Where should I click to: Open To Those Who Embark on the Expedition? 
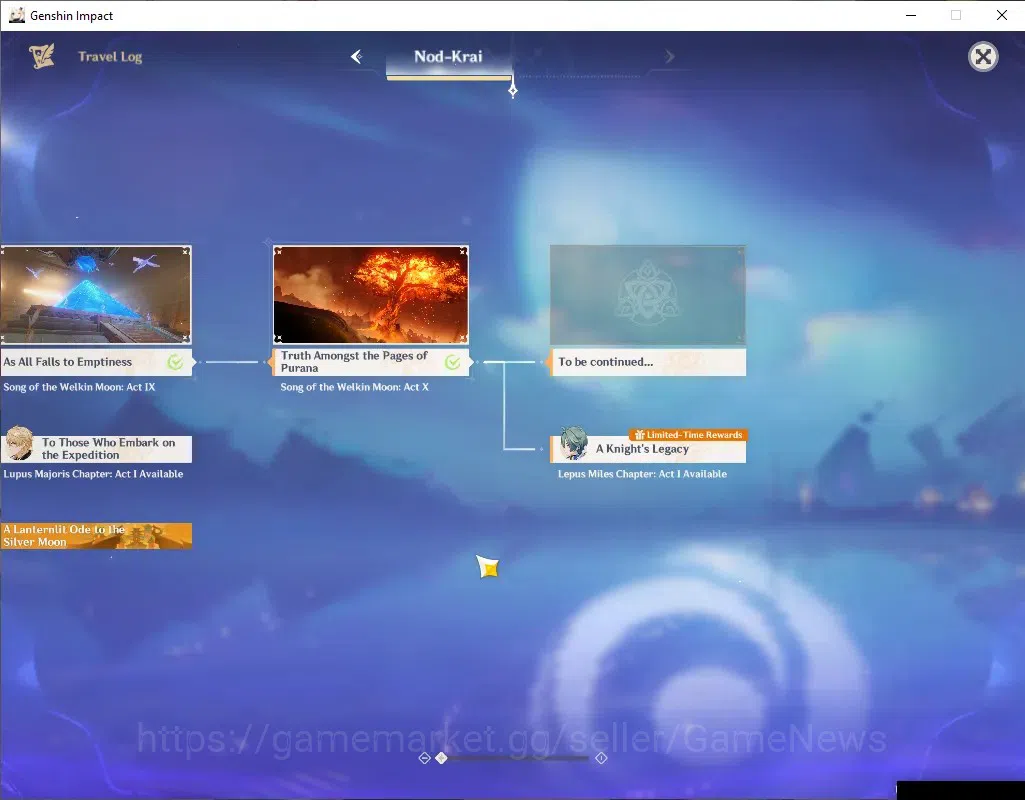(x=96, y=449)
